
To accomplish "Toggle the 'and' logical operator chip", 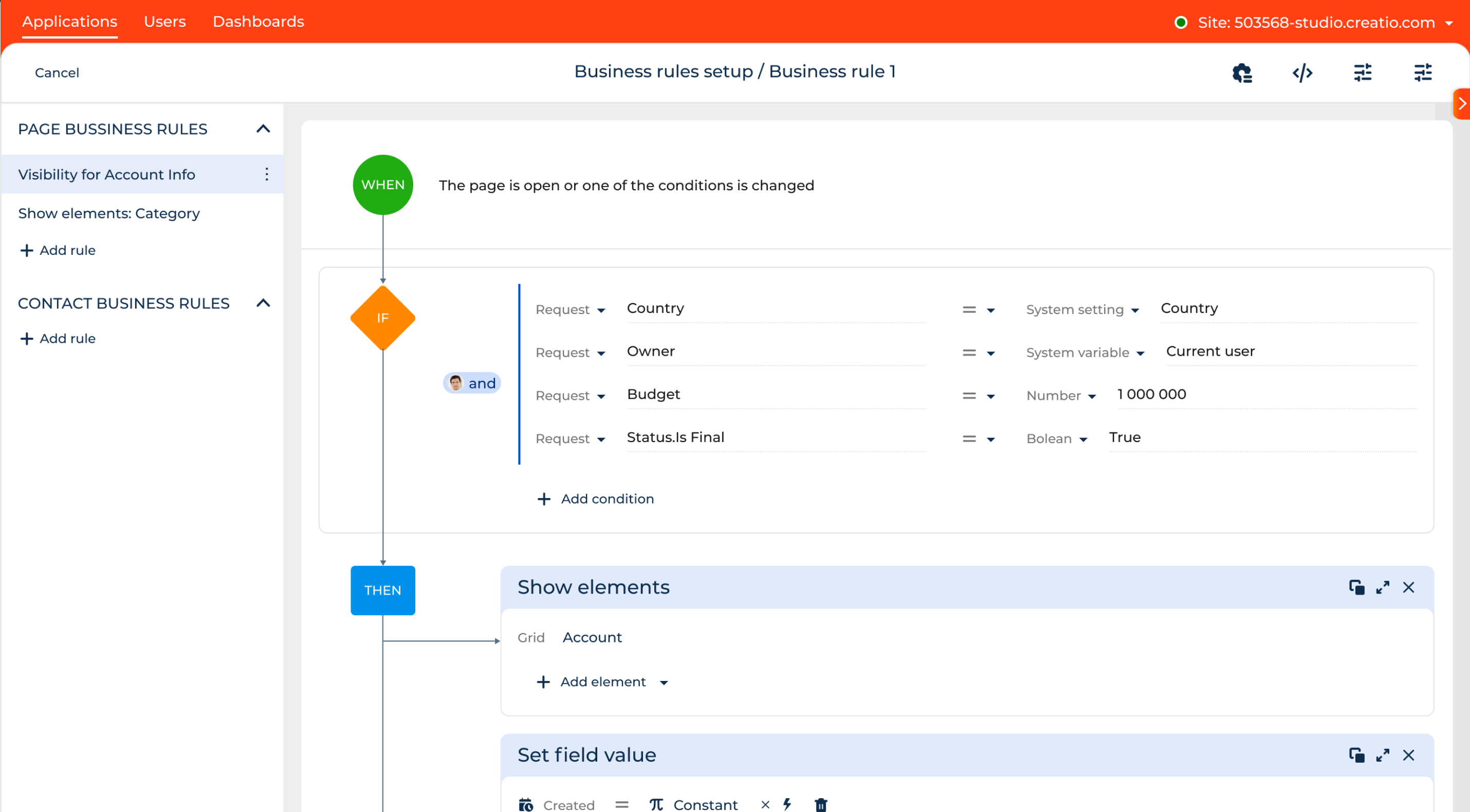I will tap(472, 383).
